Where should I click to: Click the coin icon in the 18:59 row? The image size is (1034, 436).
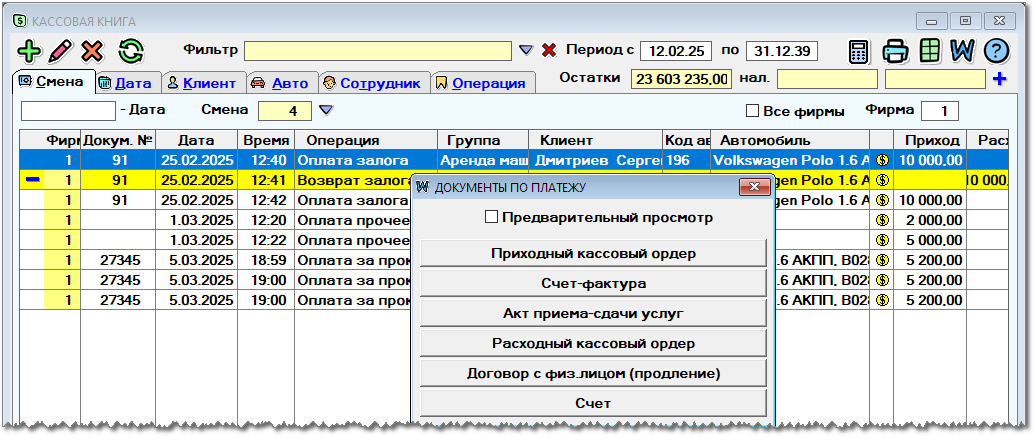[882, 260]
